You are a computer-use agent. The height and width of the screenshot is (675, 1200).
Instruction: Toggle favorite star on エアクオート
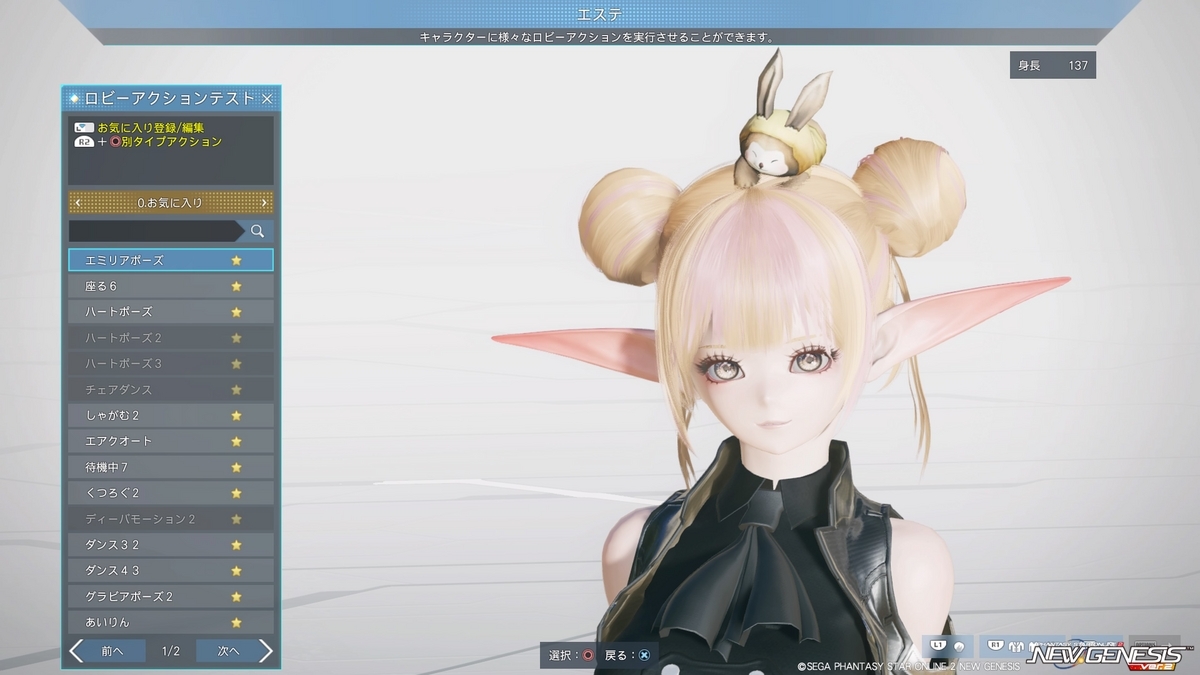(237, 442)
